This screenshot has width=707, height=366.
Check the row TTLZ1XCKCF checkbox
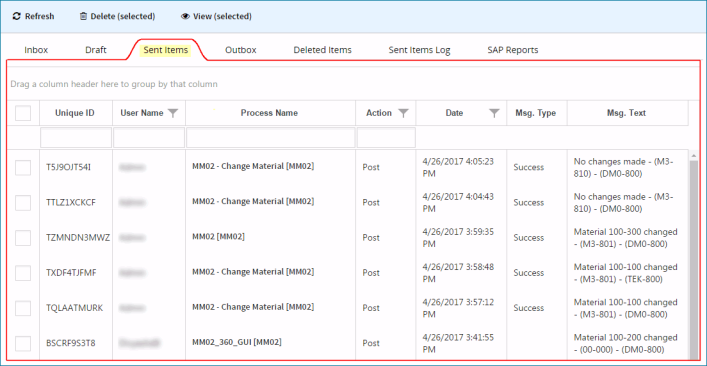(x=23, y=202)
